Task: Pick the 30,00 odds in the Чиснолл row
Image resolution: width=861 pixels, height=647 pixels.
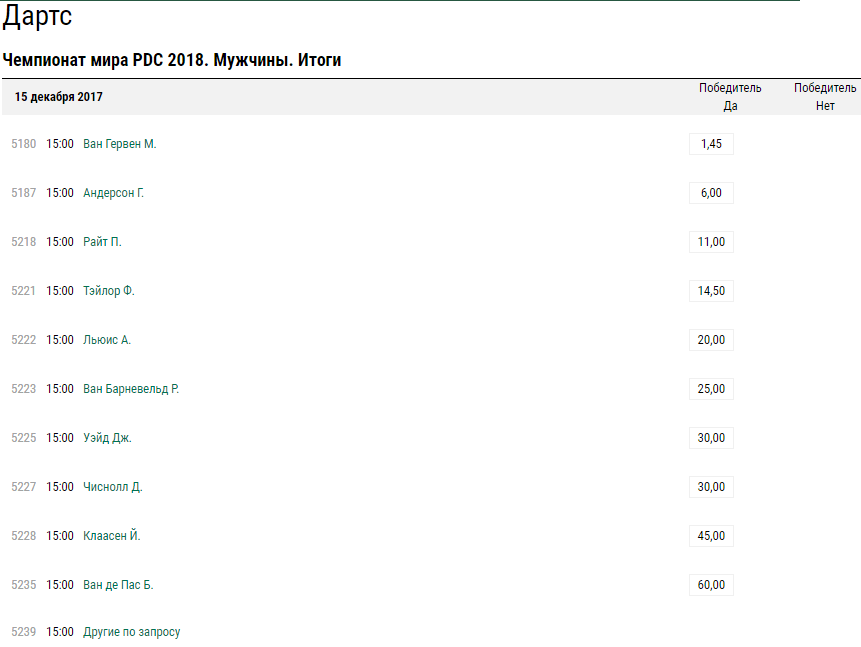Action: (711, 487)
